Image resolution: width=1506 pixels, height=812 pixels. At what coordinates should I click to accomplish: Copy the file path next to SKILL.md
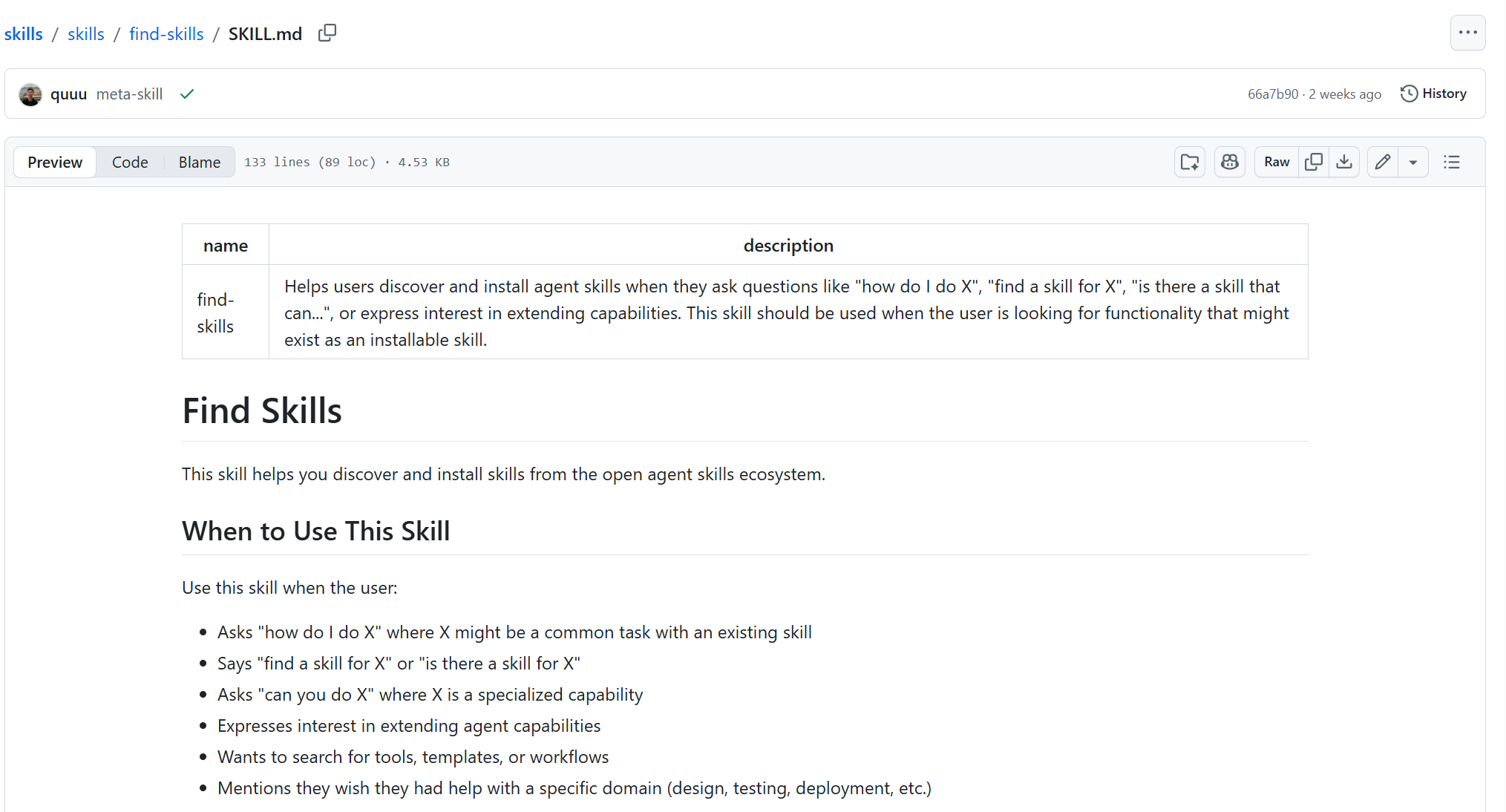tap(327, 33)
